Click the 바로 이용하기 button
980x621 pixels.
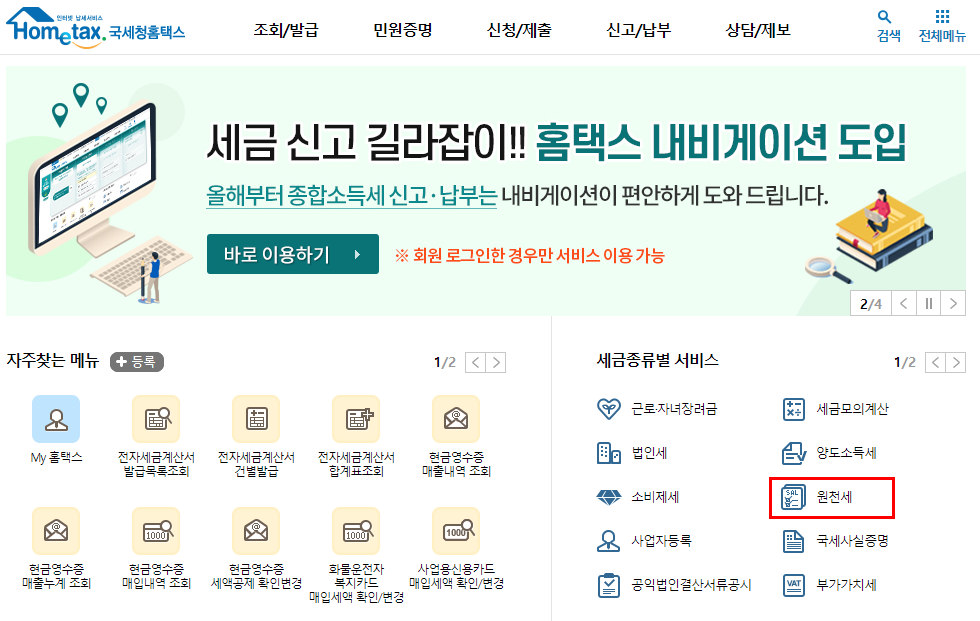pyautogui.click(x=292, y=253)
